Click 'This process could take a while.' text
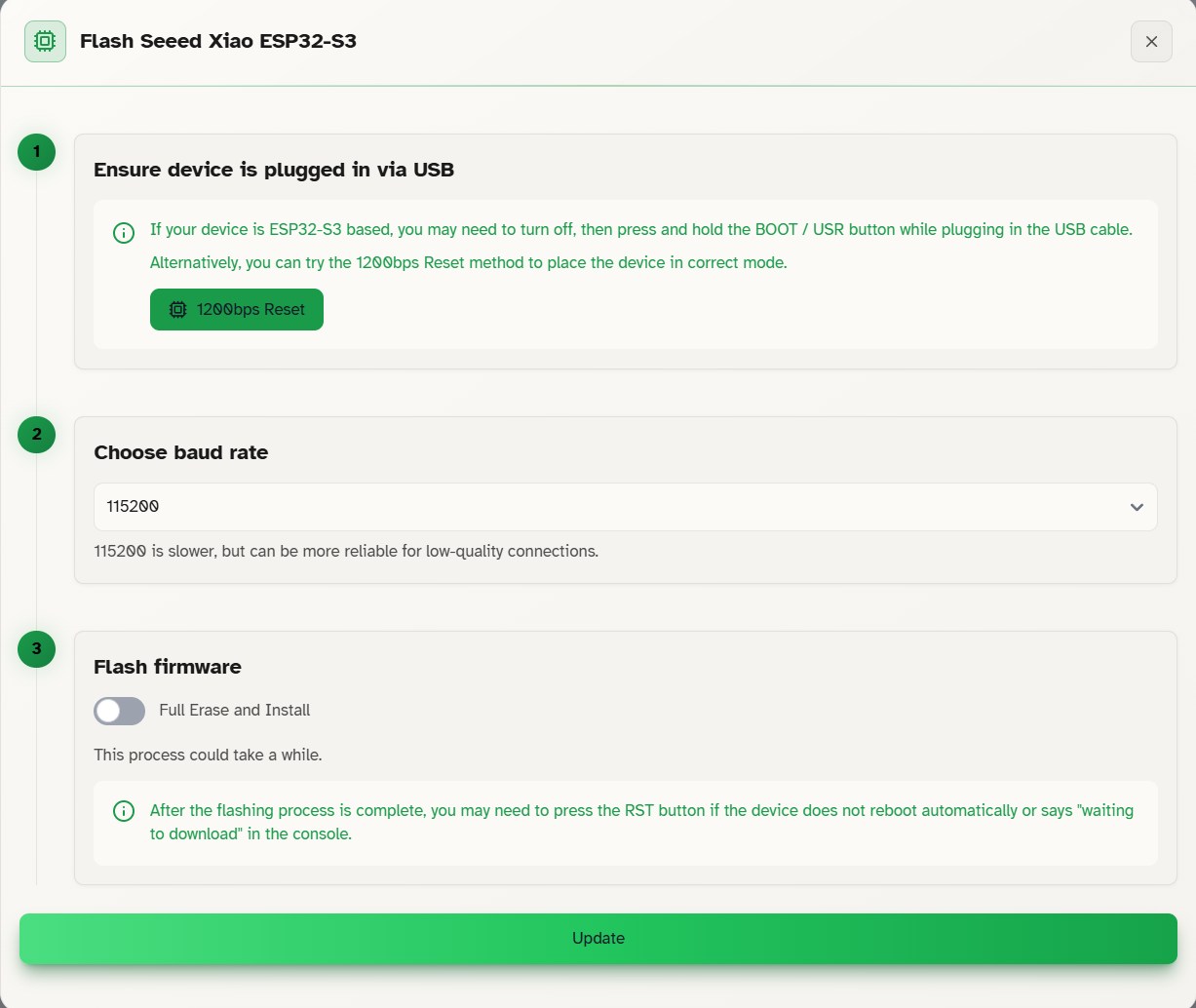 point(208,755)
